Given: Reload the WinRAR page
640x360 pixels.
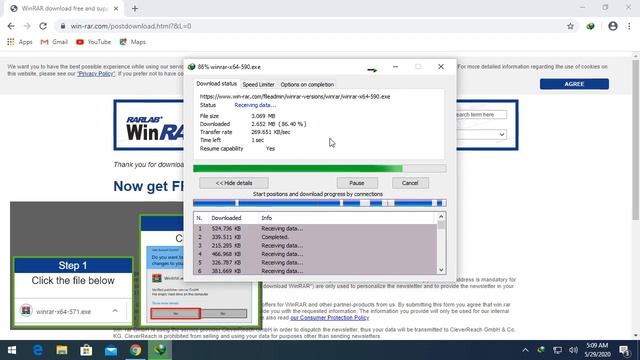Looking at the screenshot, I should coord(43,26).
